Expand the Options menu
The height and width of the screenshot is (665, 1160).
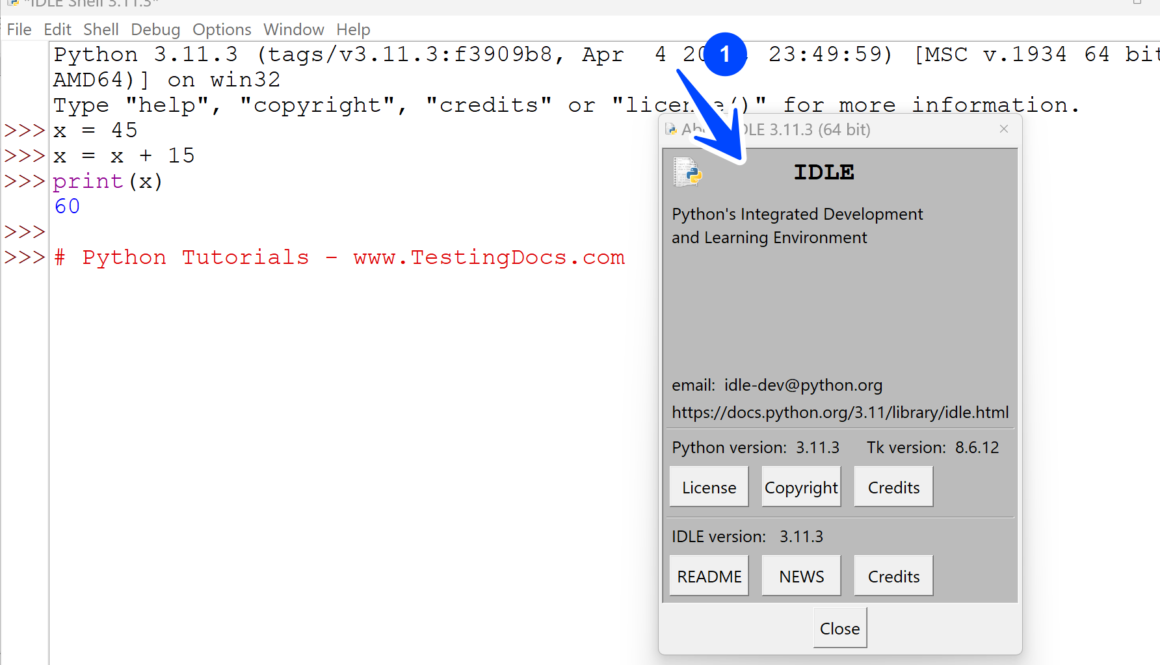(x=221, y=29)
